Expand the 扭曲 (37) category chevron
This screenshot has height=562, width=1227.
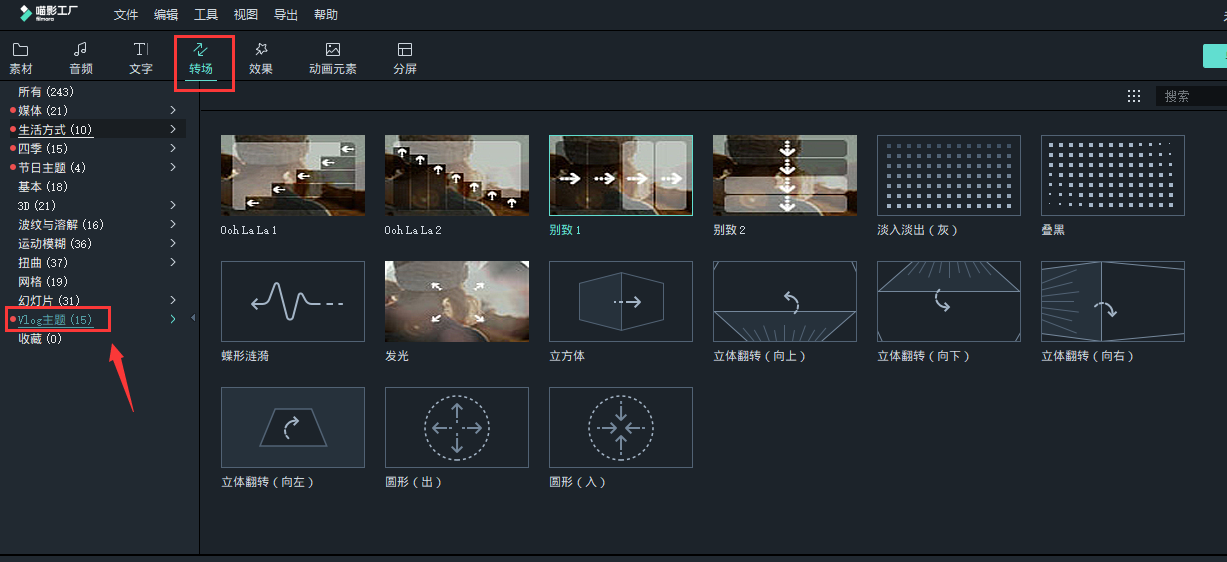click(173, 262)
